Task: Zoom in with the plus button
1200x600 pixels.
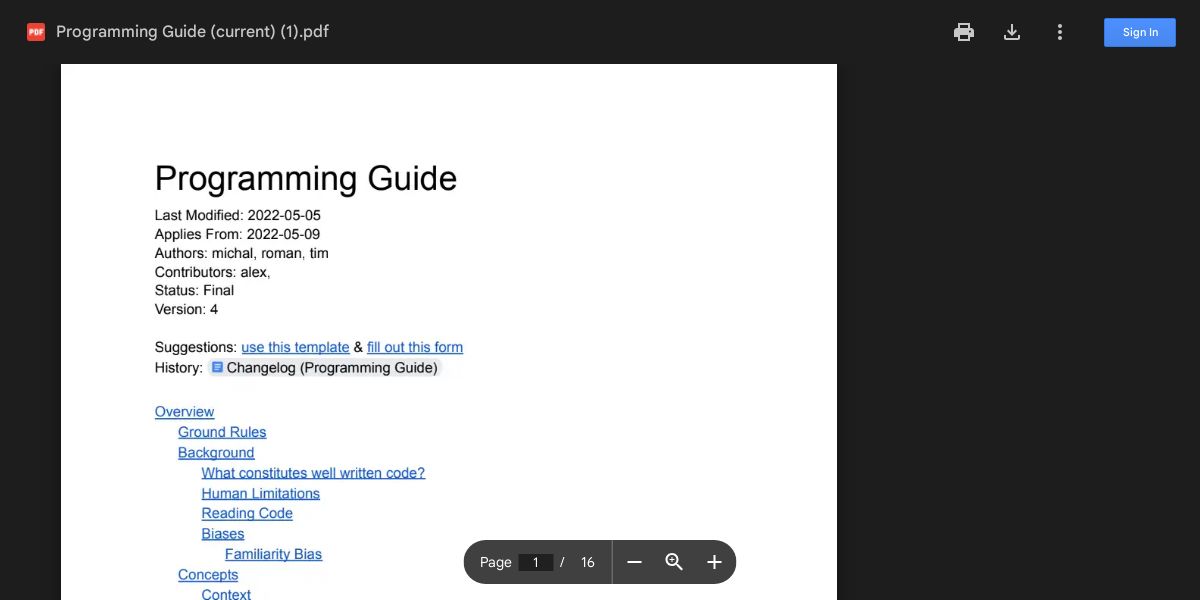Action: [714, 562]
